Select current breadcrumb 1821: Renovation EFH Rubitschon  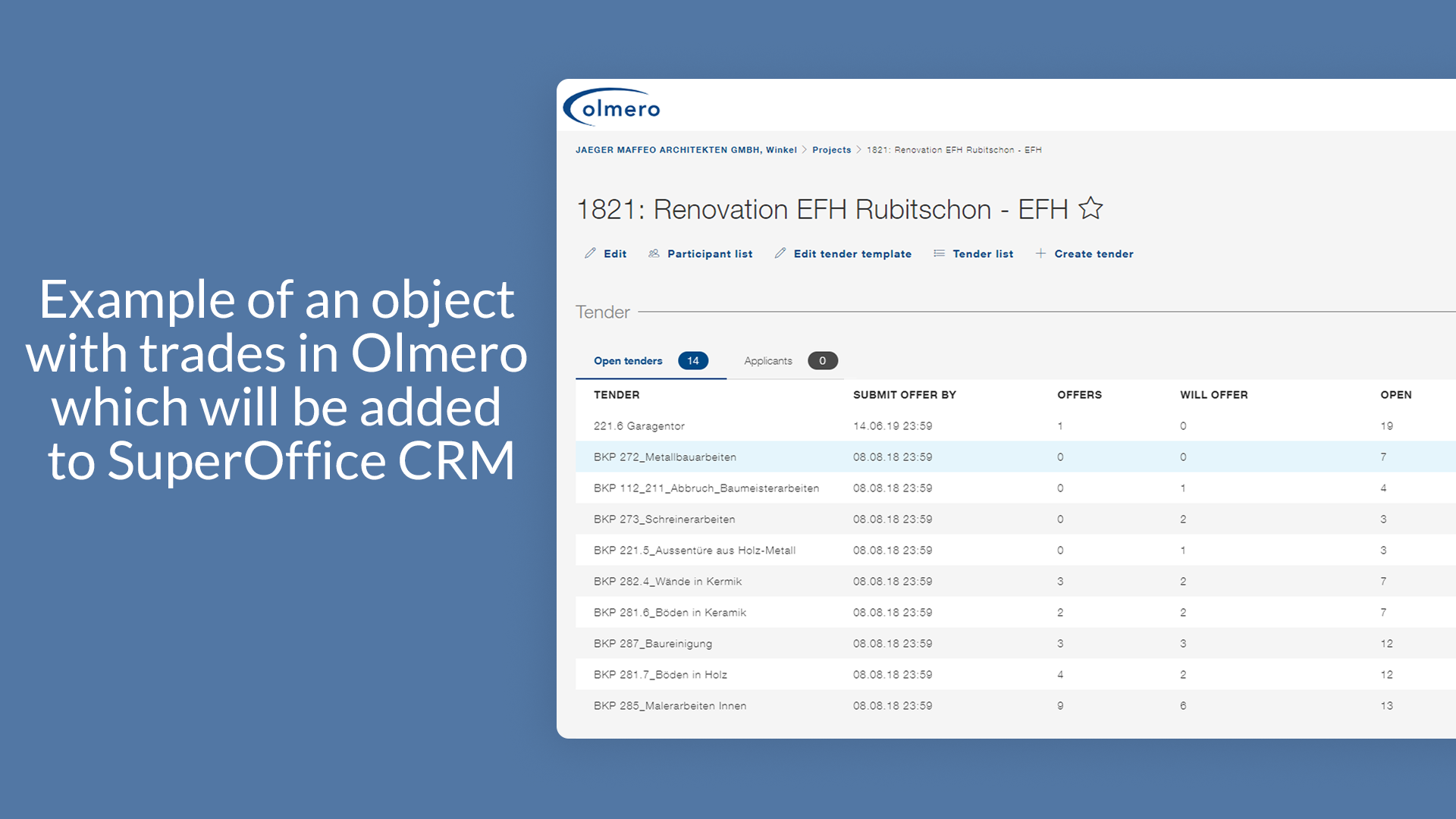[954, 150]
